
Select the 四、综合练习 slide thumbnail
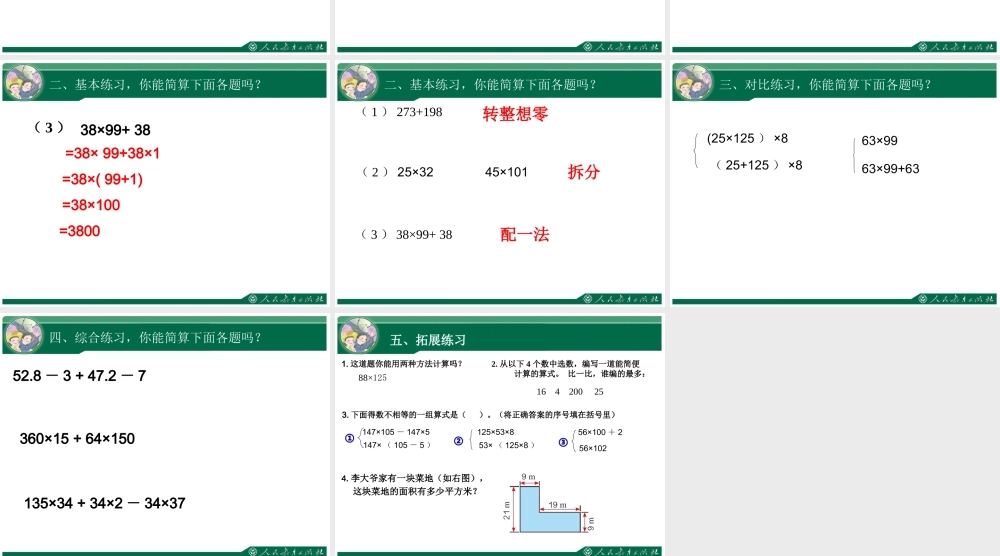(x=165, y=435)
